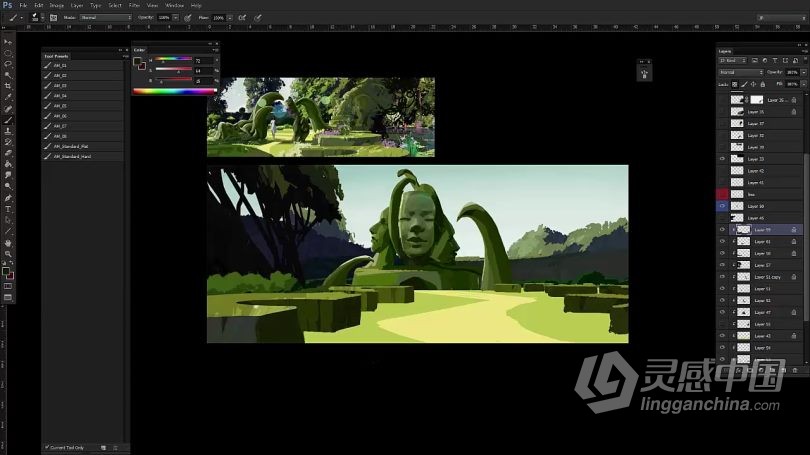Choose the AM_01 tool preset
810x455 pixels.
83,66
